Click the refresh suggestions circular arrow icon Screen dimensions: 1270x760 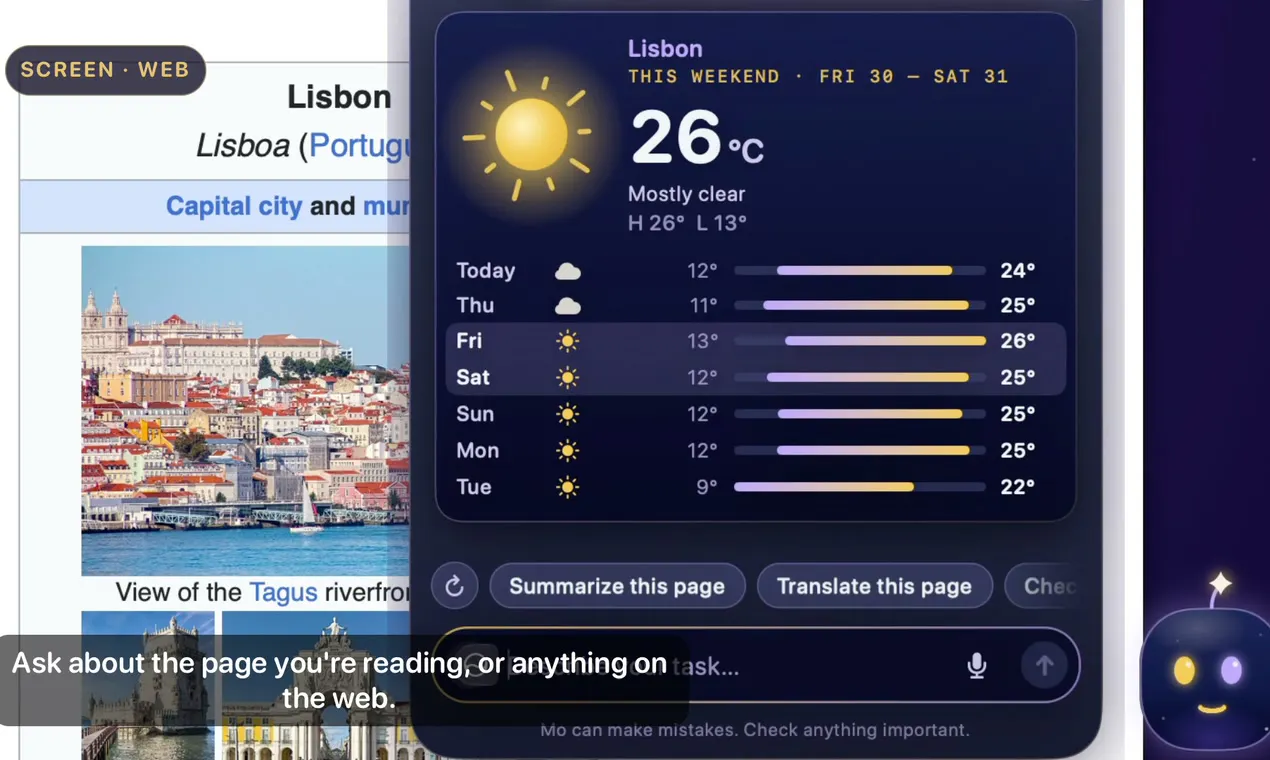[x=454, y=586]
